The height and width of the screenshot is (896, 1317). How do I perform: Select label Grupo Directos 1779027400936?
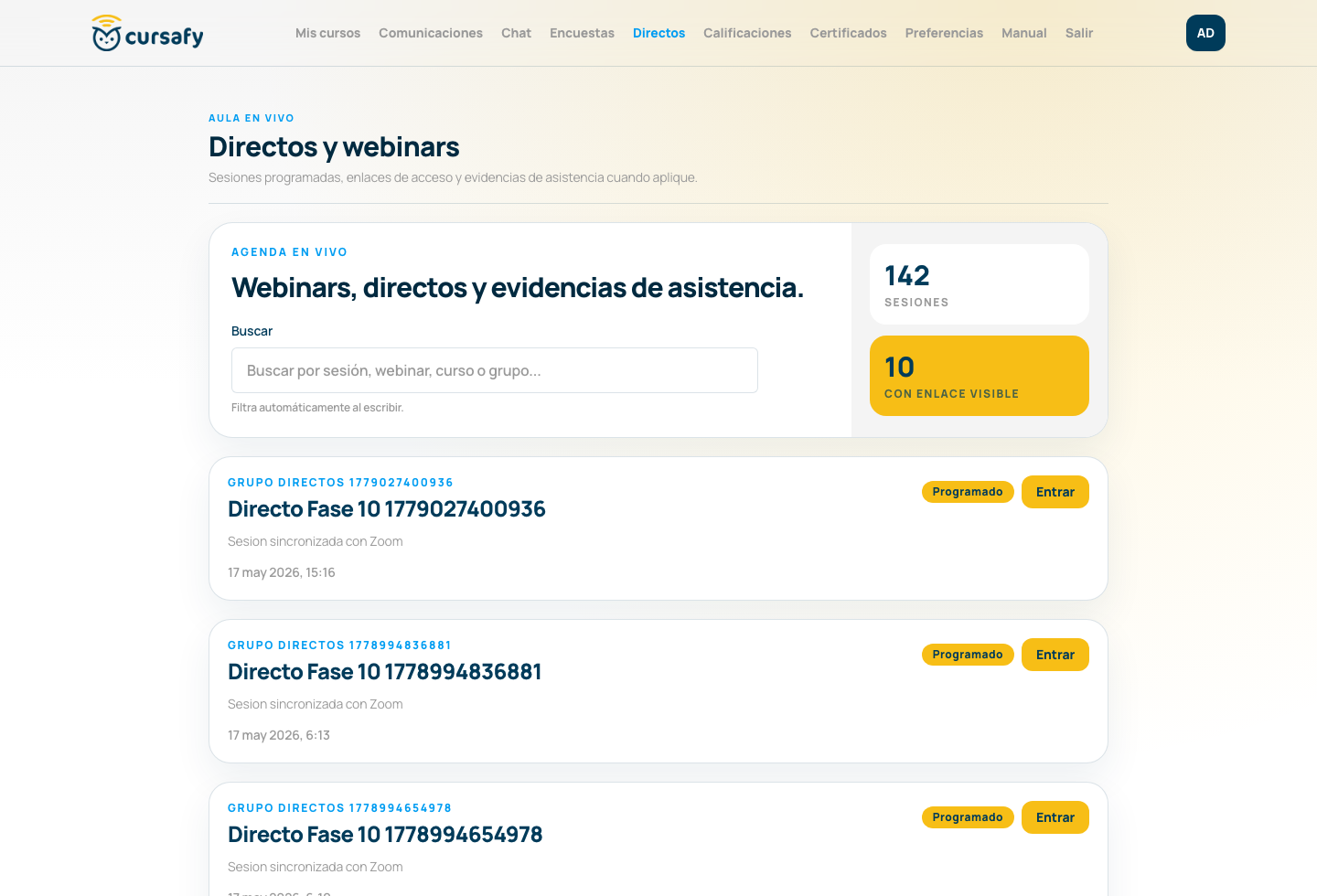(340, 483)
